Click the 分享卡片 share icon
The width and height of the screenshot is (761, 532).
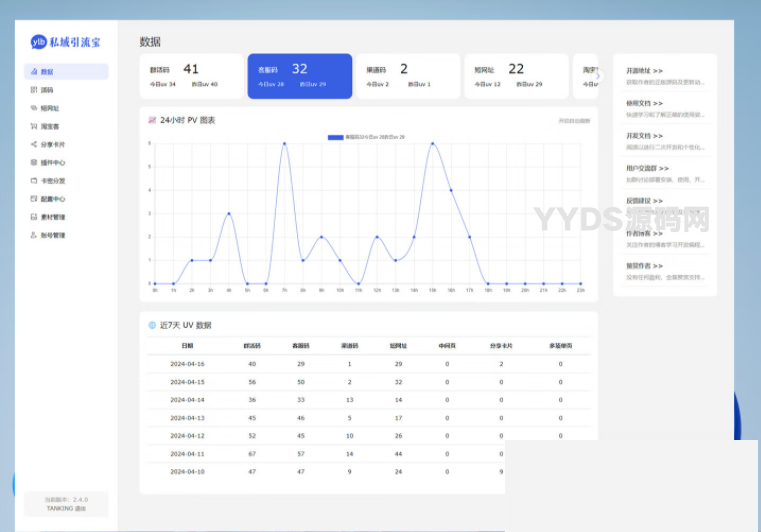point(34,145)
